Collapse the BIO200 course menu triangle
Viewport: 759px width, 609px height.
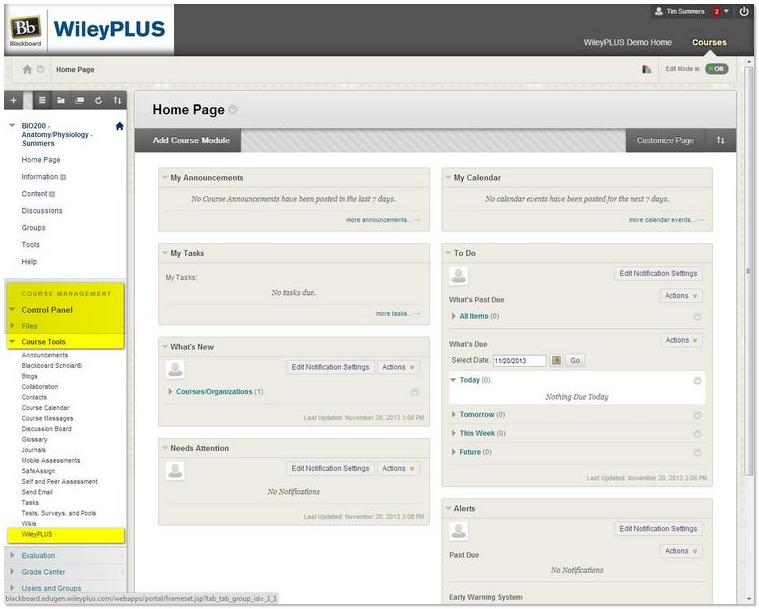tap(12, 125)
